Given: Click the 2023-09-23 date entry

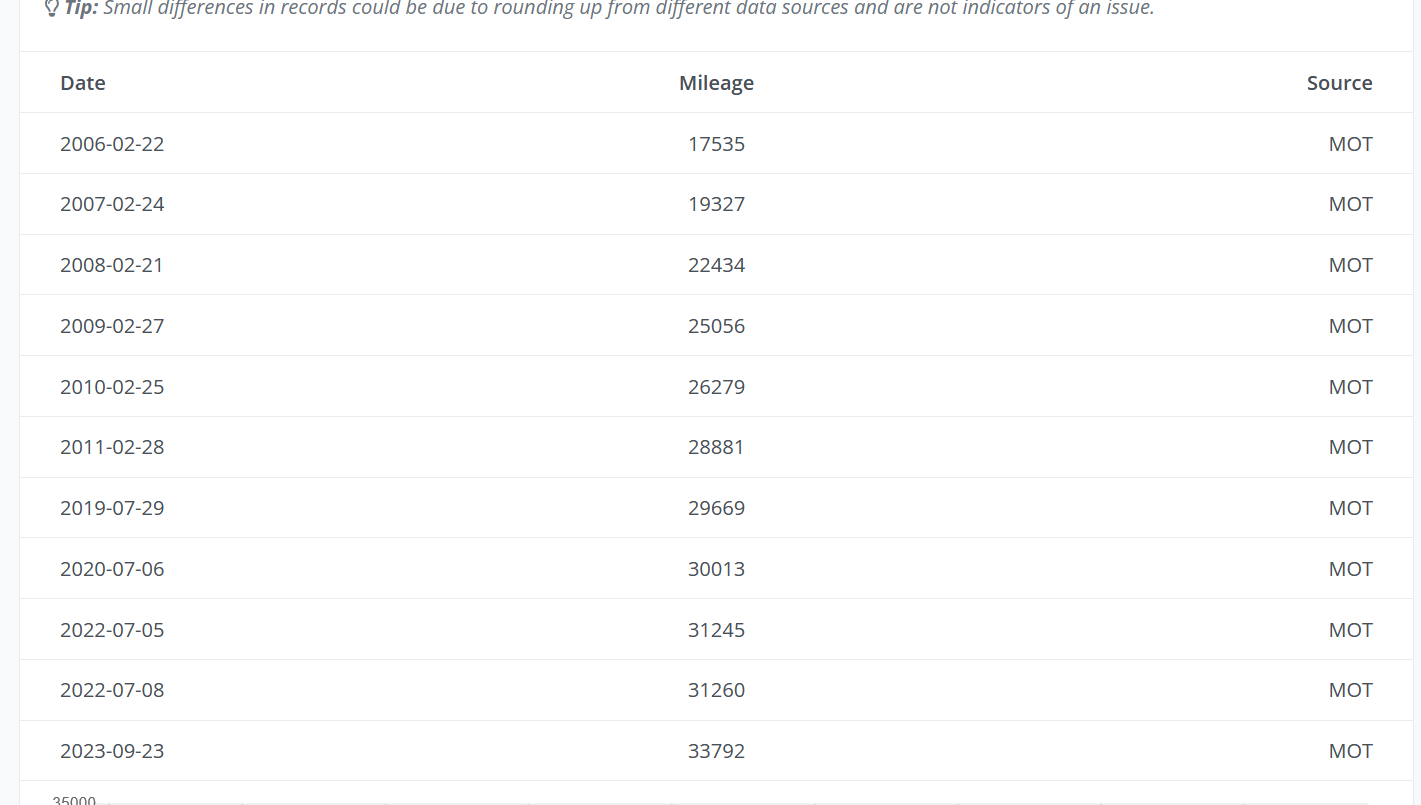Looking at the screenshot, I should 112,751.
